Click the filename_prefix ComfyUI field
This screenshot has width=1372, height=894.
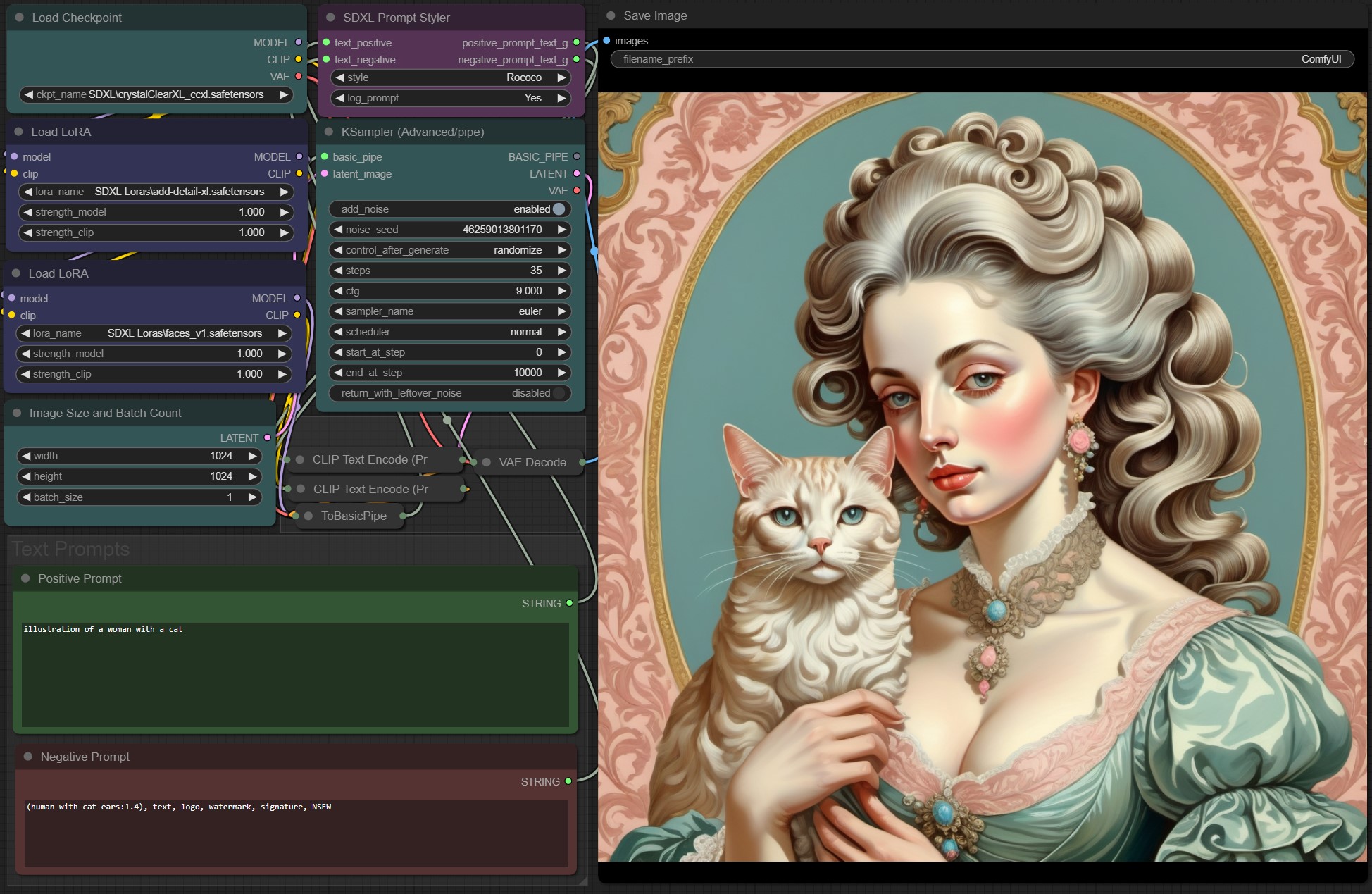coord(982,59)
